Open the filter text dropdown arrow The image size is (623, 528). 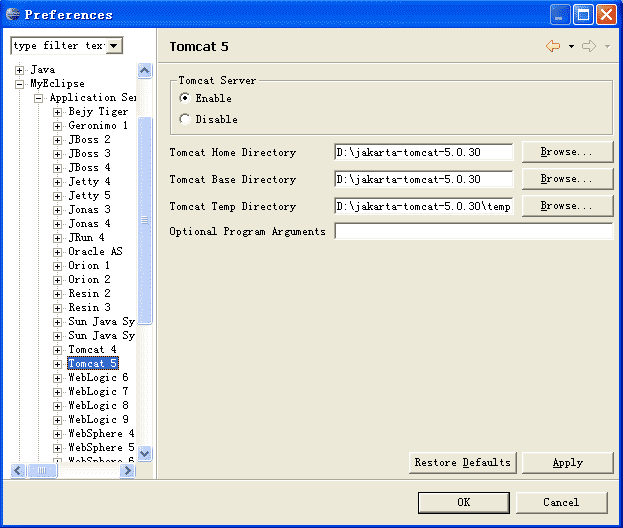[114, 46]
